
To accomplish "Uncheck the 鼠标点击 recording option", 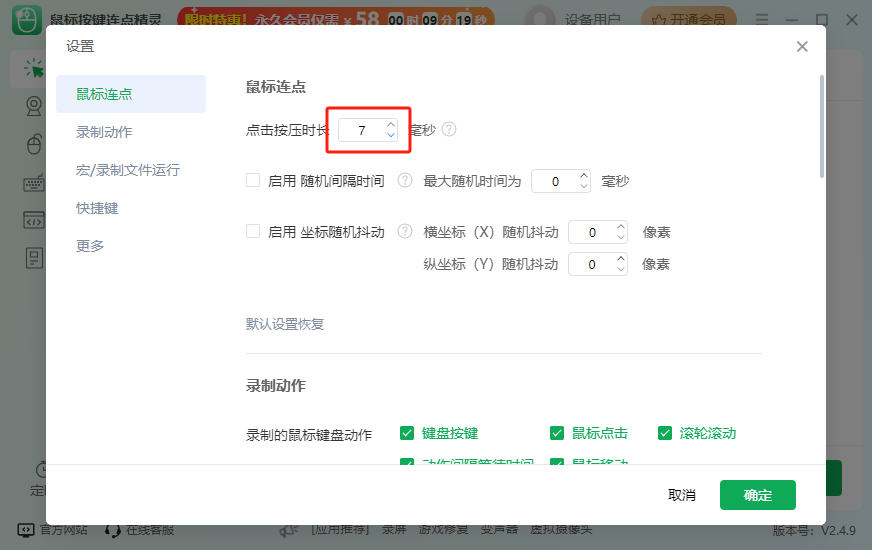I will (x=557, y=433).
